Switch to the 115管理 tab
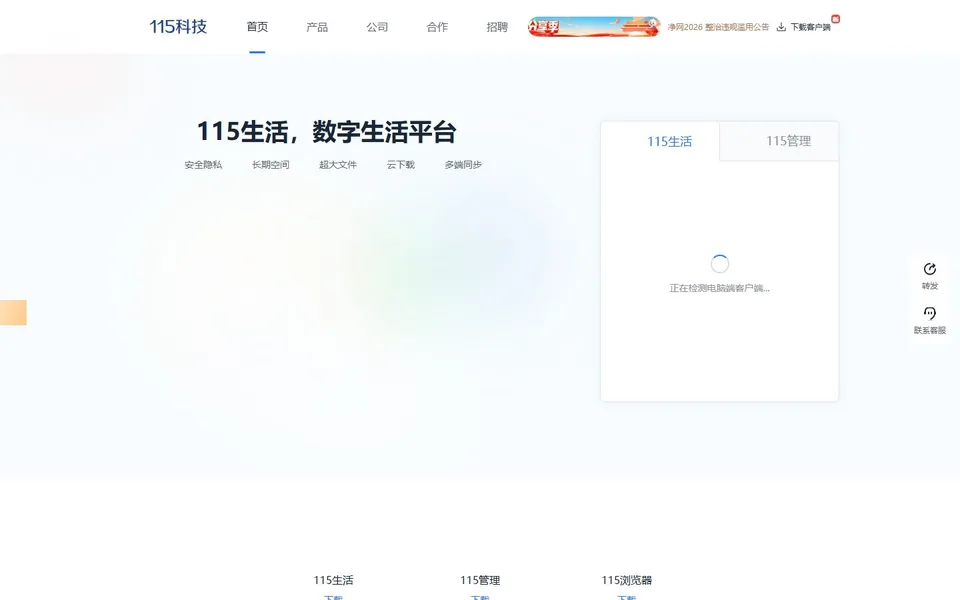The height and width of the screenshot is (600, 960). [x=789, y=141]
